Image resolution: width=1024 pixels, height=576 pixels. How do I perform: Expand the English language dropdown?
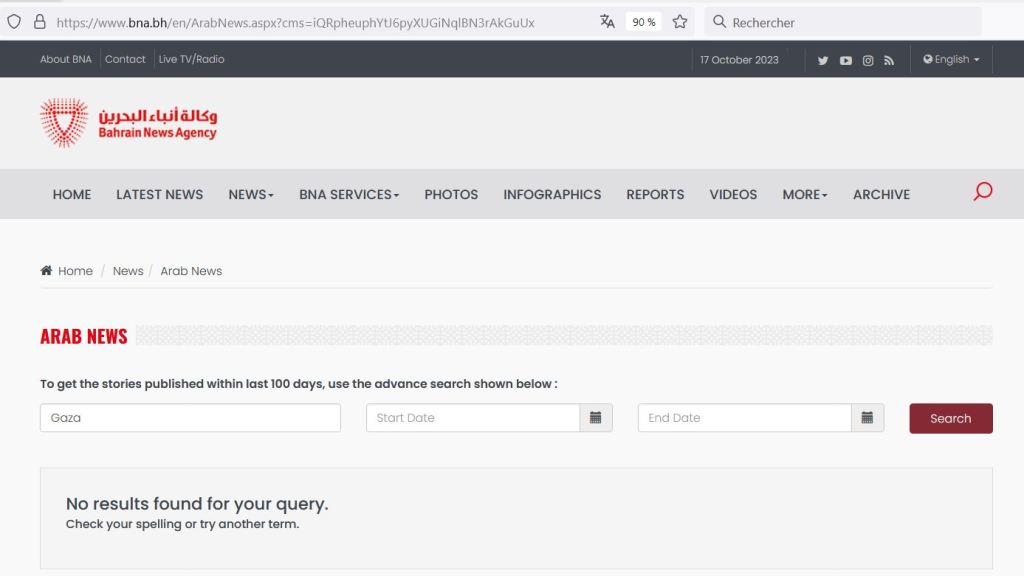point(951,60)
